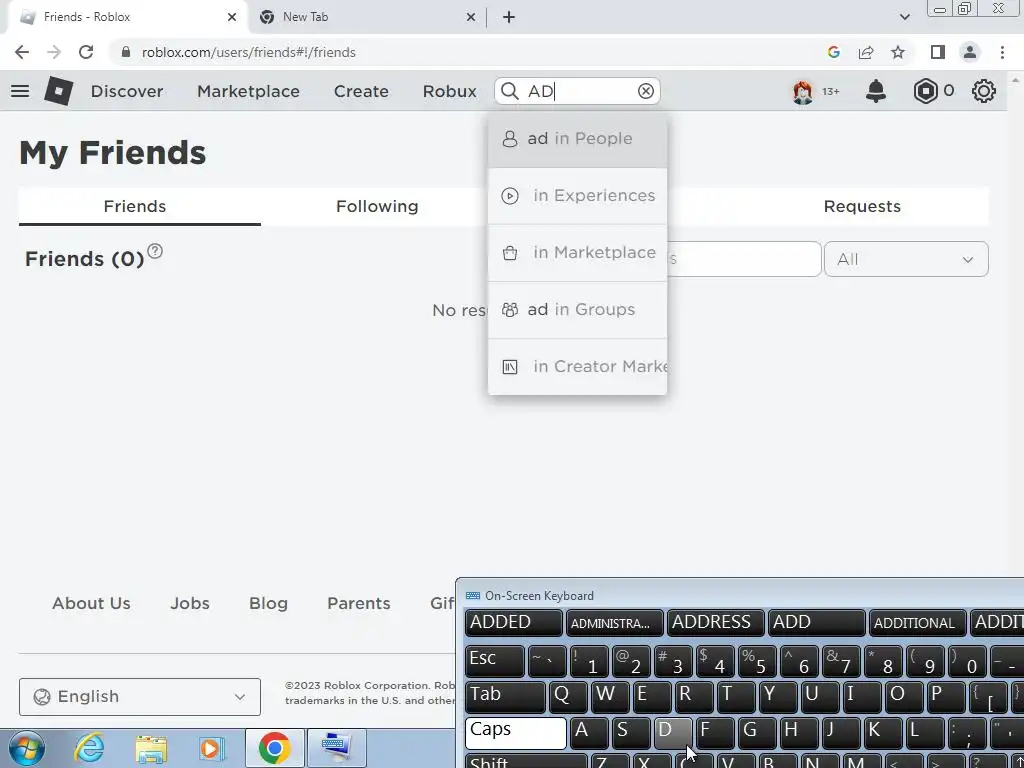1024x768 pixels.
Task: Pick ADDED word prediction on keyboard
Action: [x=513, y=622]
